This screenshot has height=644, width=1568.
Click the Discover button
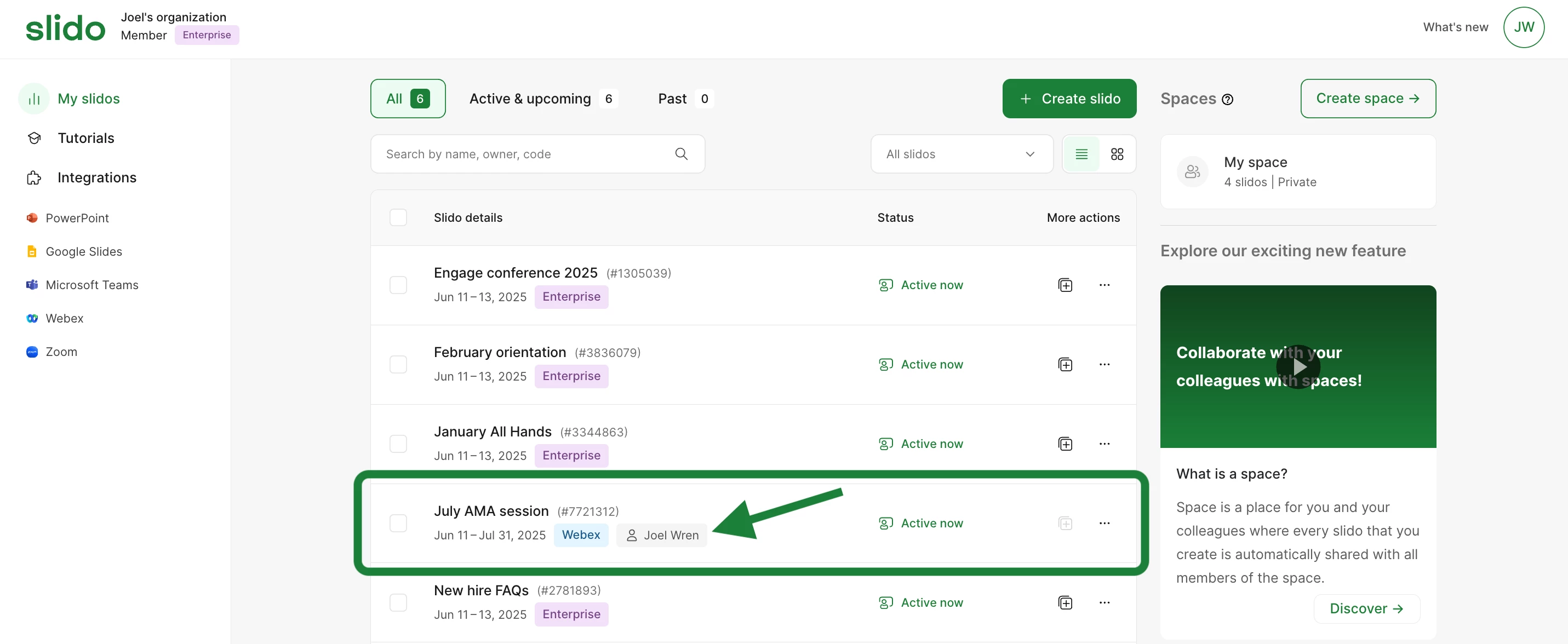[x=1366, y=609]
